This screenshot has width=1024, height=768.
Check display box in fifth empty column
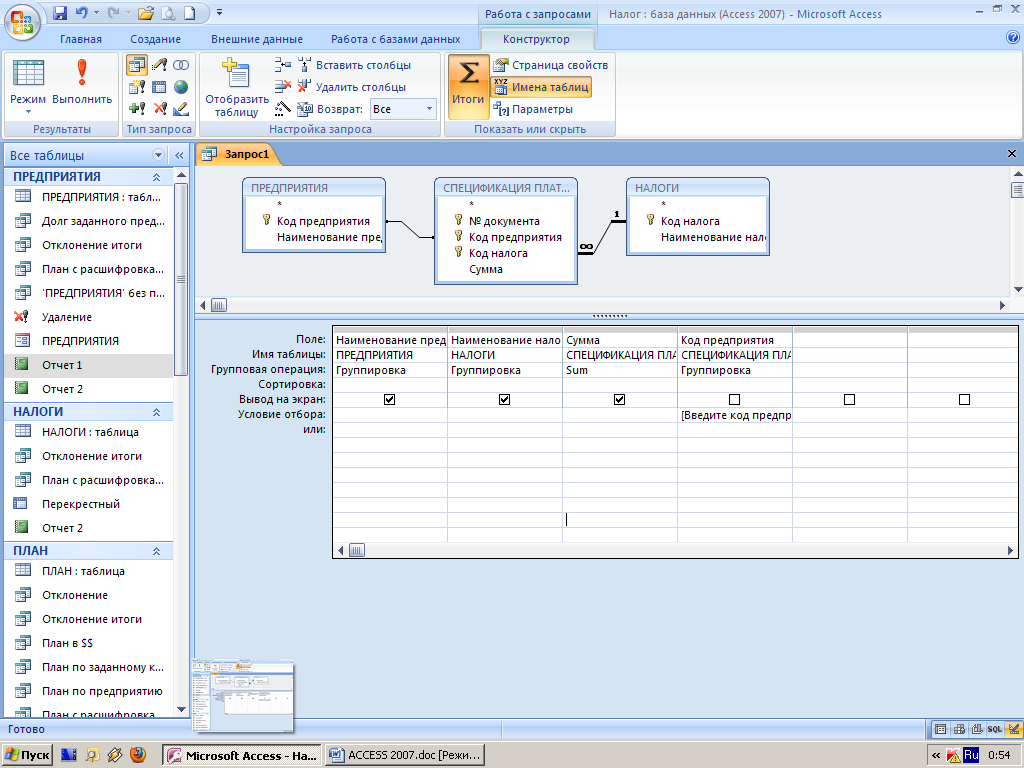850,399
